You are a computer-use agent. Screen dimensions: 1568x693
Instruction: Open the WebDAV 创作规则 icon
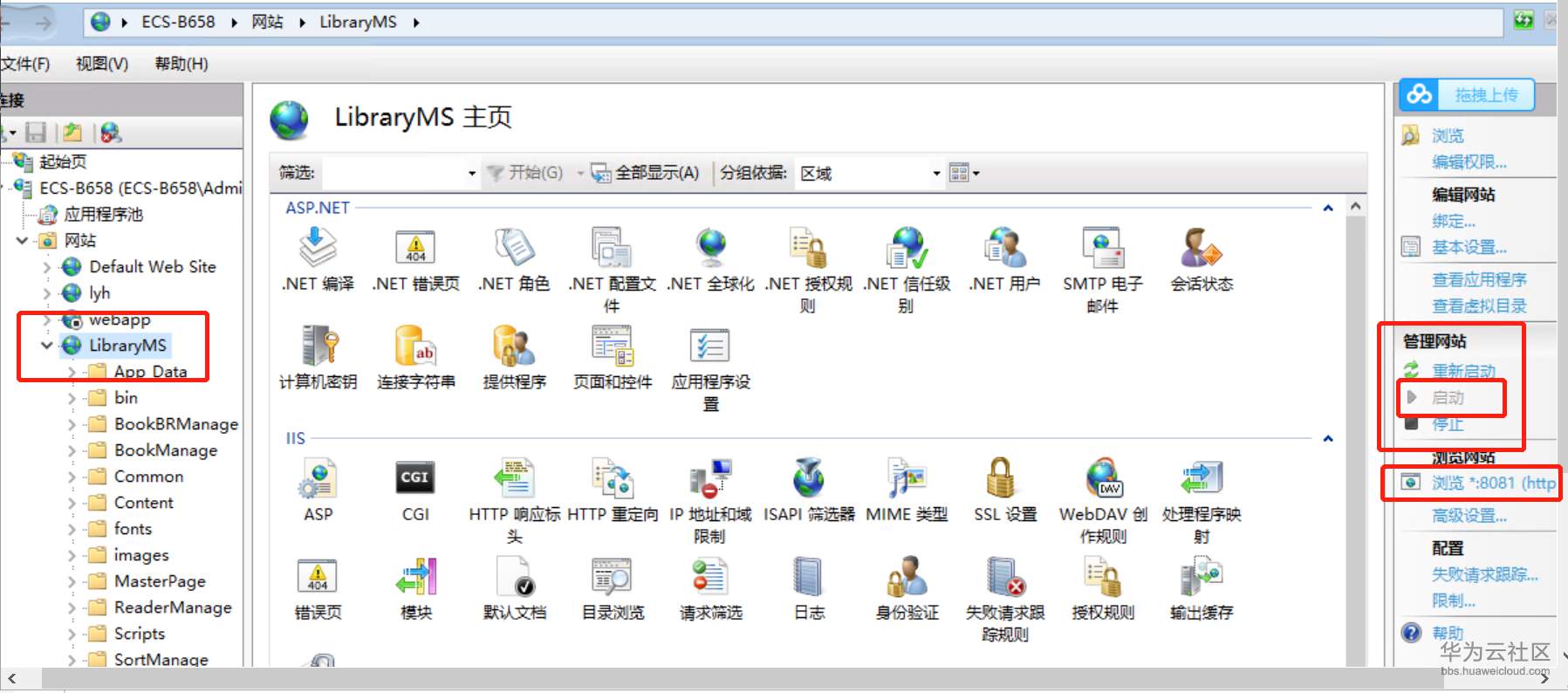coord(1103,478)
